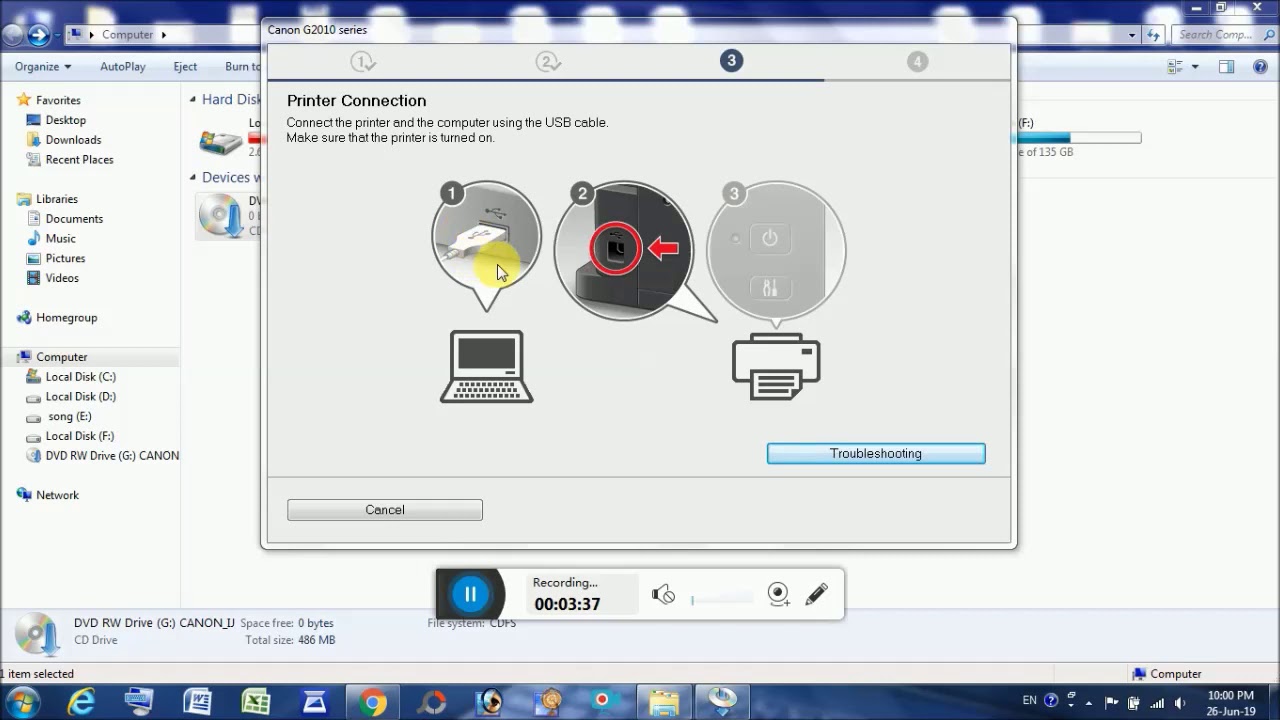The width and height of the screenshot is (1280, 720).
Task: Open the scanner utility taskbar icon
Action: click(x=314, y=701)
